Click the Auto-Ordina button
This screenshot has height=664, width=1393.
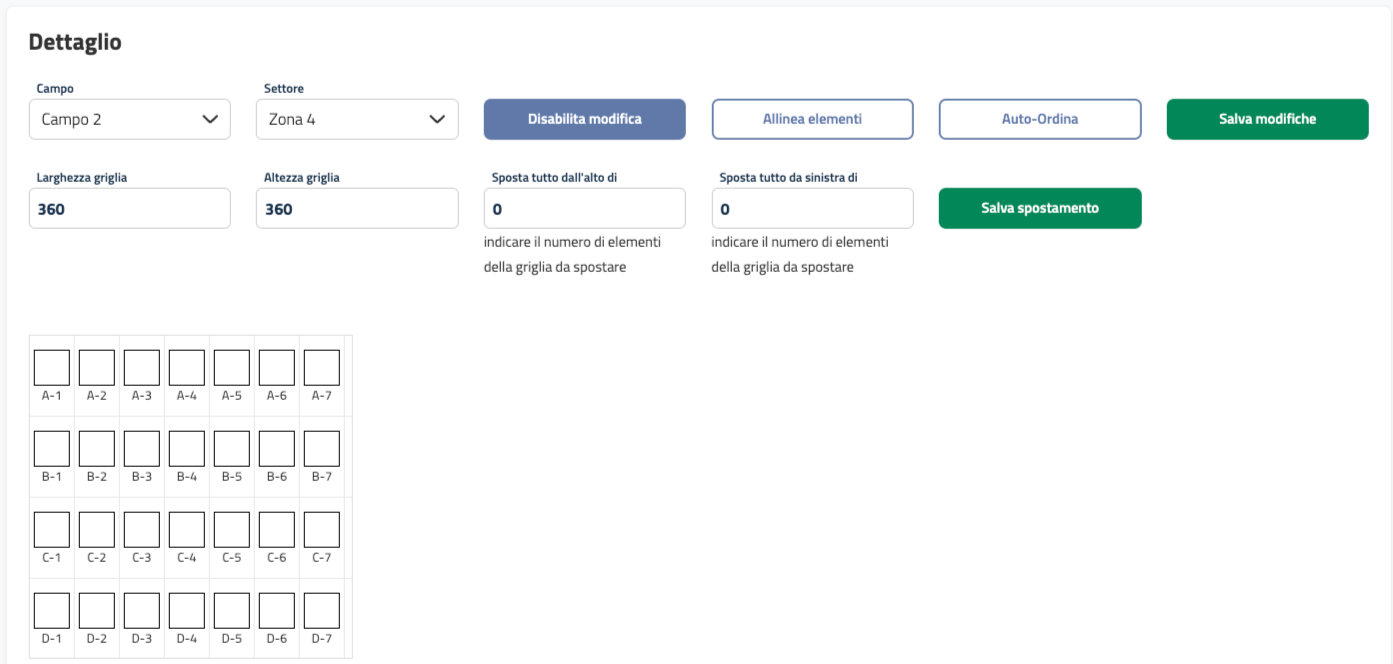[x=1039, y=119]
